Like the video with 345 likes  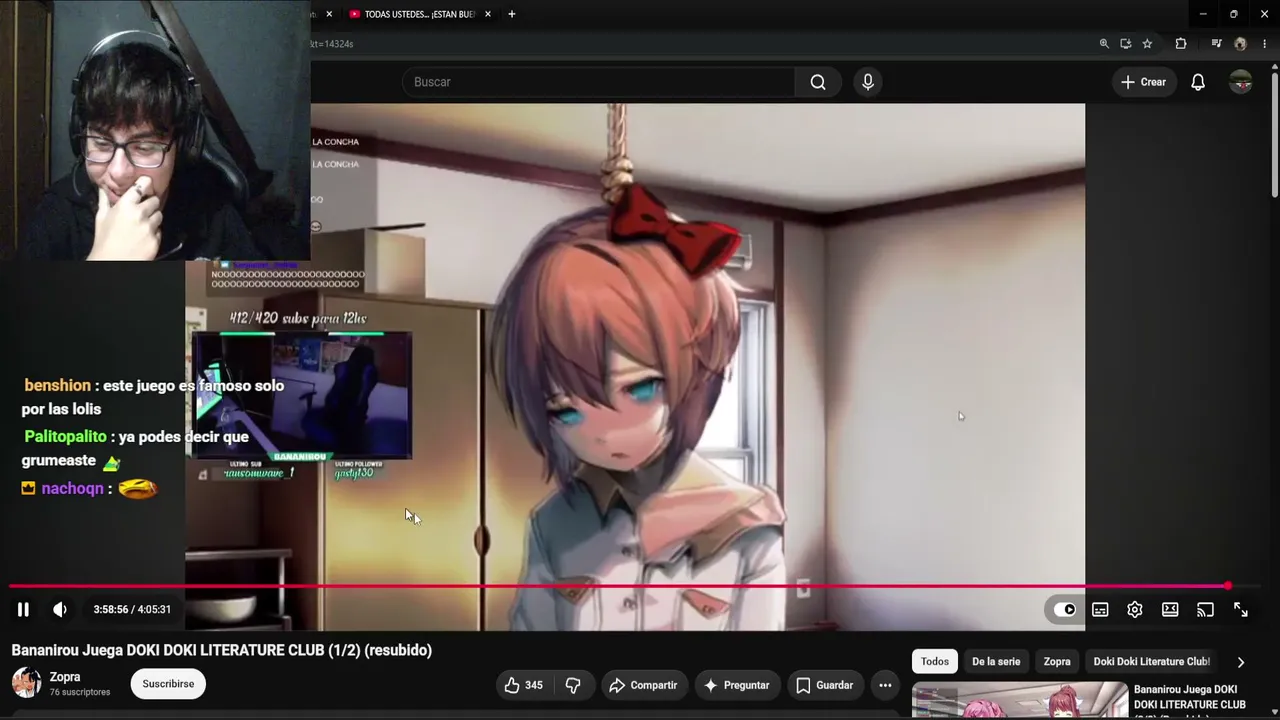523,685
